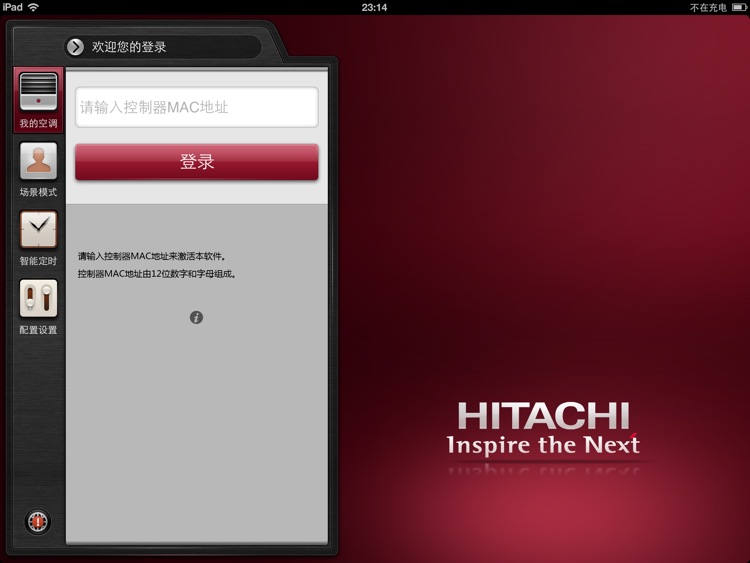Select the 场景模式 person icon
Screen dimensions: 750x563
(38, 161)
